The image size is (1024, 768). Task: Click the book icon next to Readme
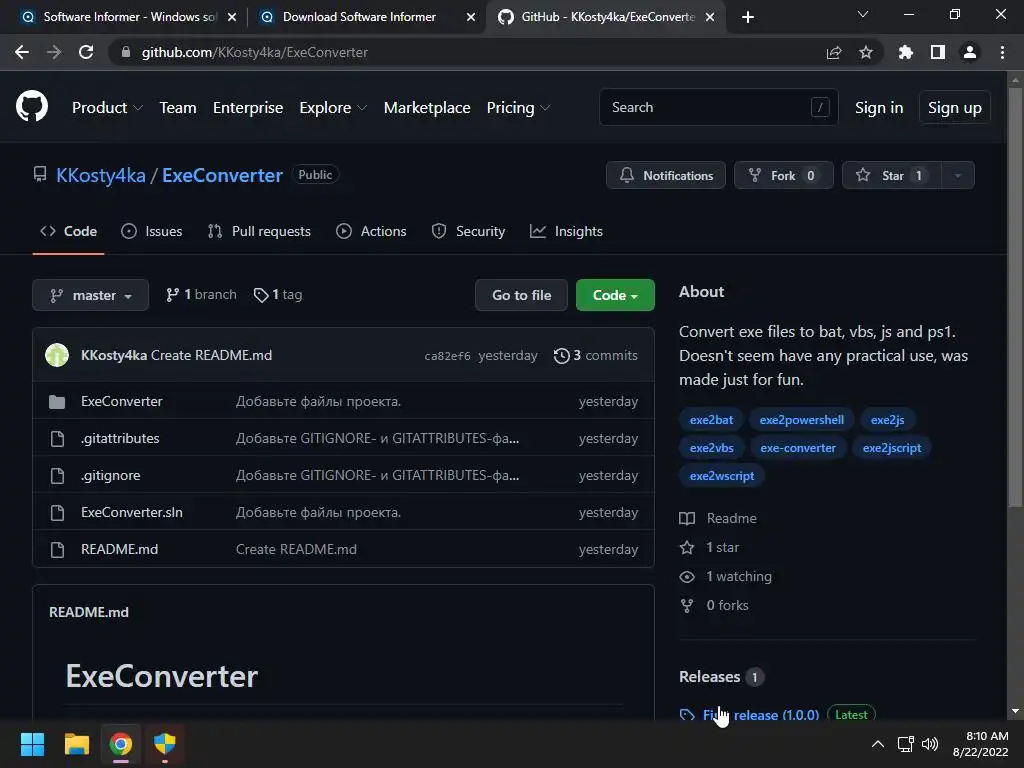(x=687, y=519)
